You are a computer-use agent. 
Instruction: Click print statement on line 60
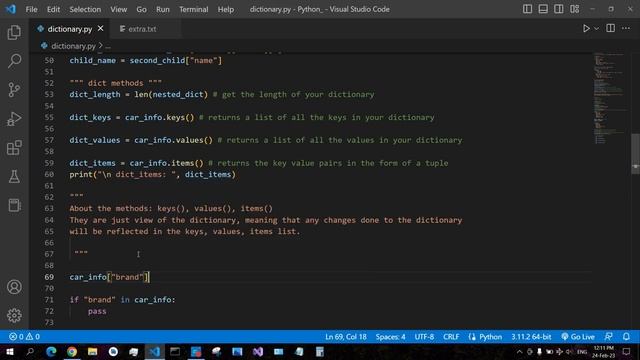[x=152, y=174]
